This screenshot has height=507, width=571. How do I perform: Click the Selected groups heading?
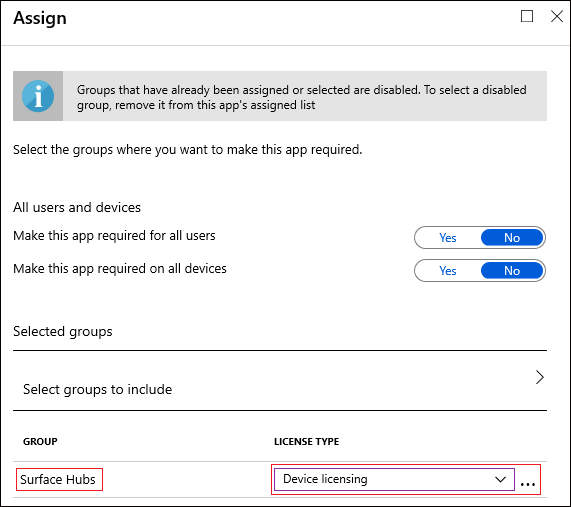tap(63, 332)
